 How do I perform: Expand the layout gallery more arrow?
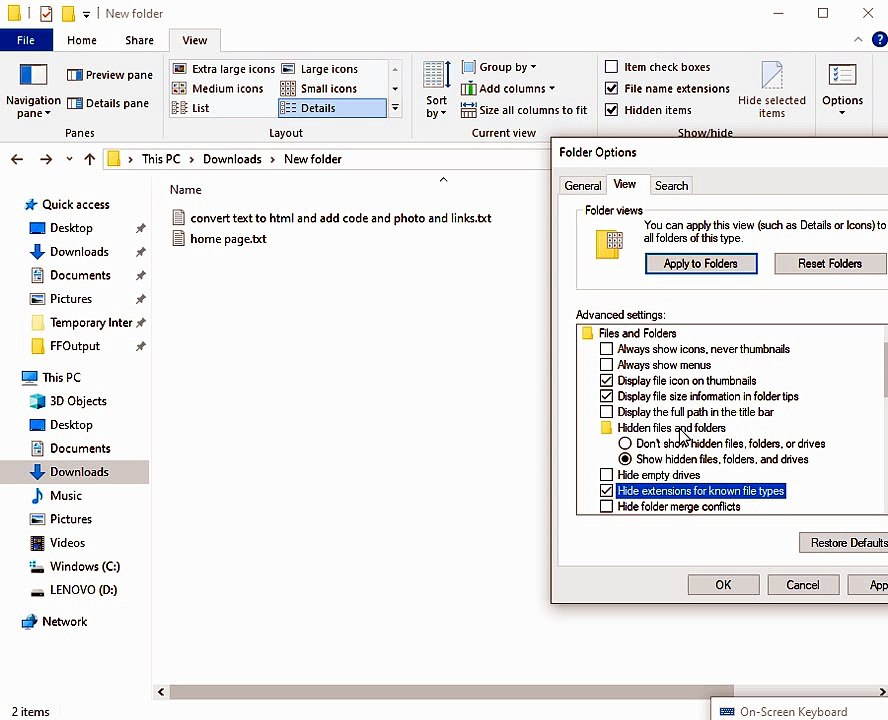[395, 108]
